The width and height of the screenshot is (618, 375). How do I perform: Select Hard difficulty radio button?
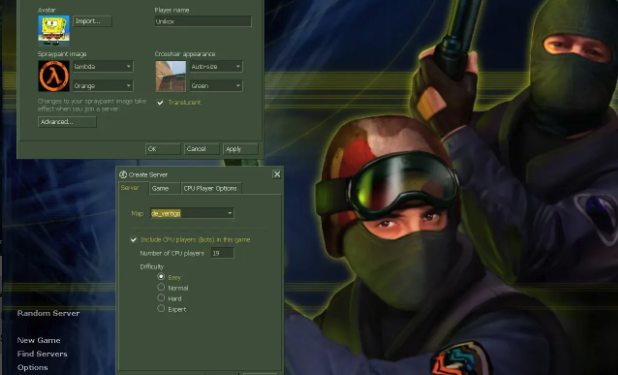[x=161, y=298]
